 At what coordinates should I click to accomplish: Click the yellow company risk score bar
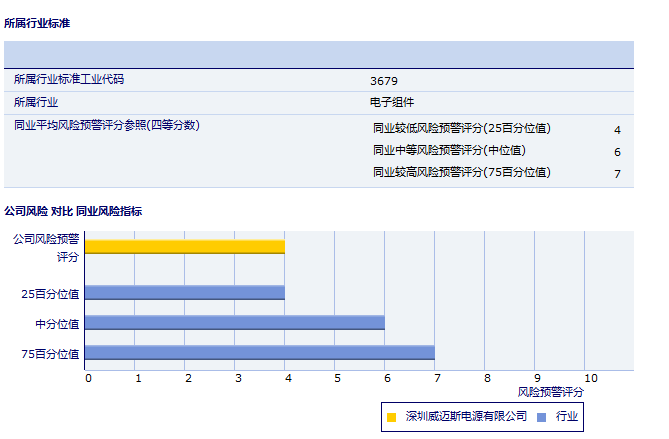[x=185, y=247]
